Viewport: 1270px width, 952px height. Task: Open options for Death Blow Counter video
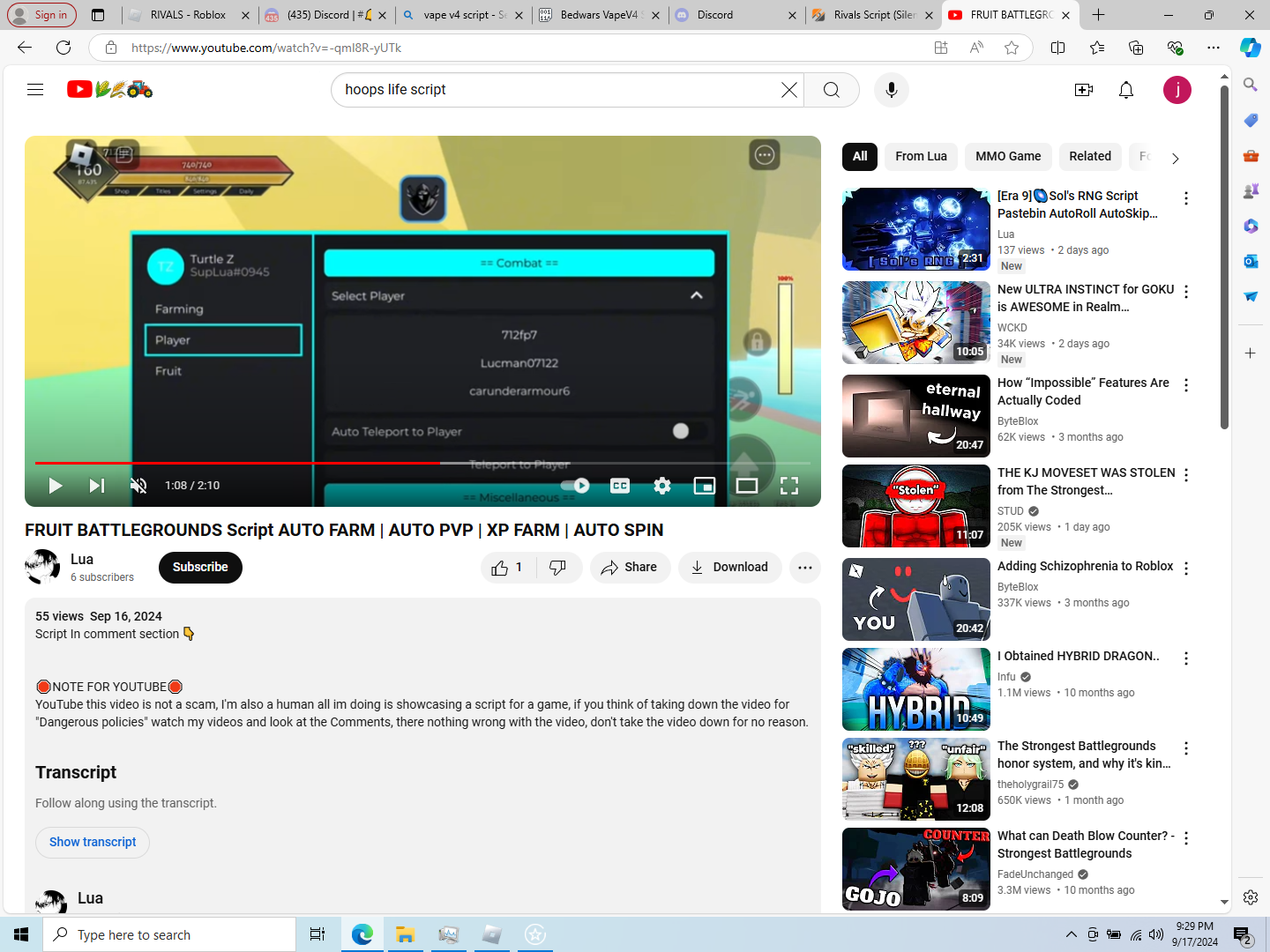click(1186, 838)
